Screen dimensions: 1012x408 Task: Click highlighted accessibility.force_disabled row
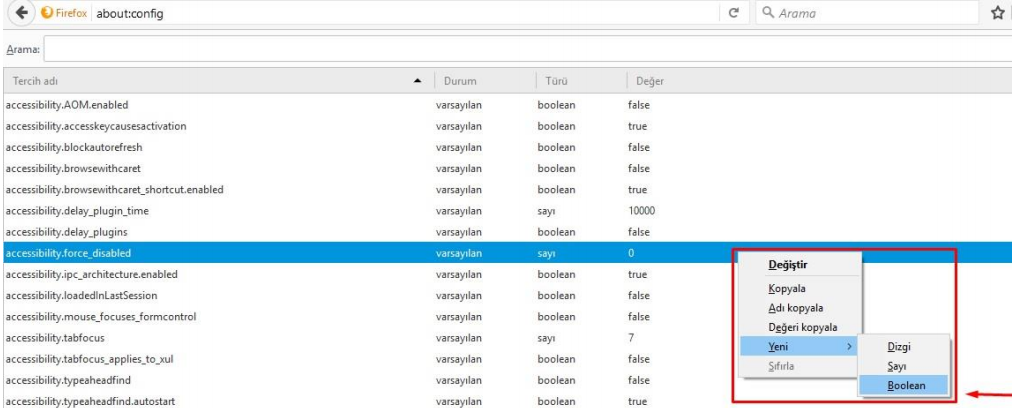point(506,253)
